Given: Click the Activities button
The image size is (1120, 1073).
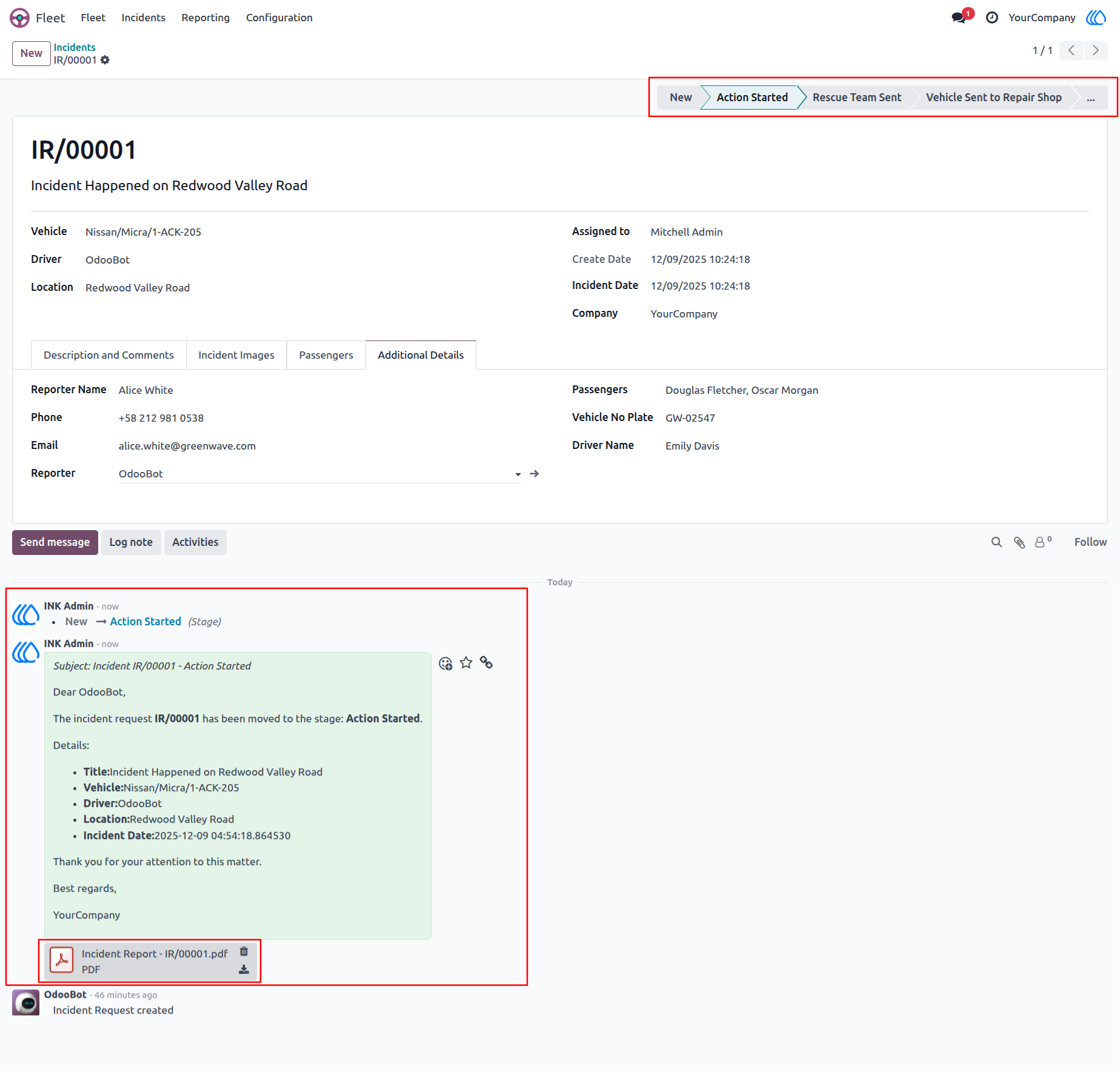Looking at the screenshot, I should (x=195, y=542).
